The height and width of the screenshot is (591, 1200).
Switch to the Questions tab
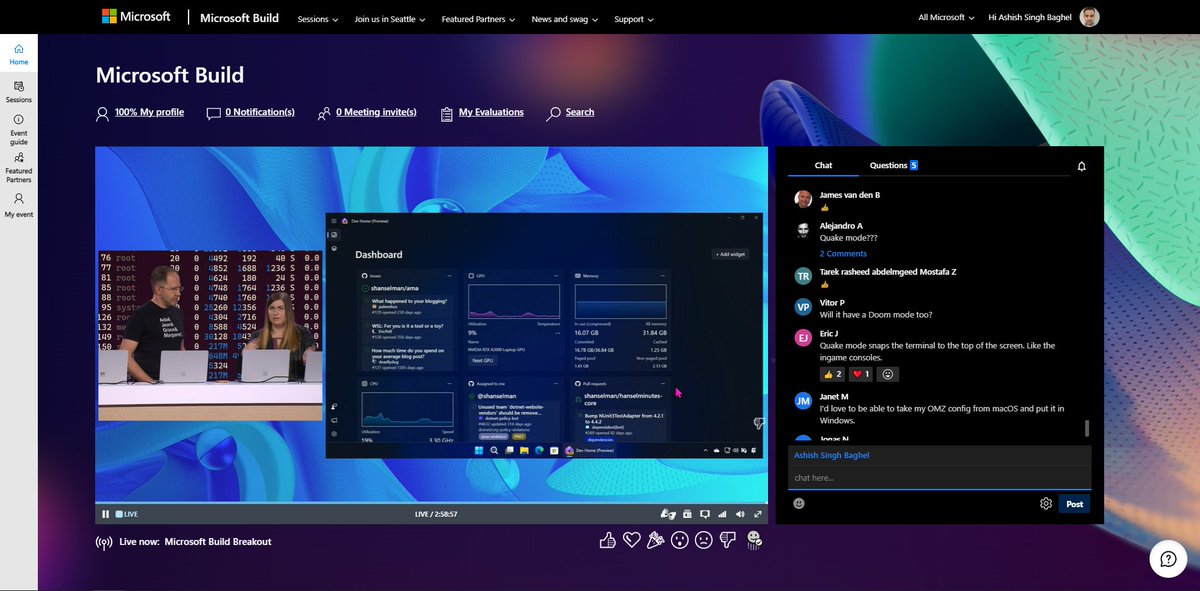pos(893,165)
